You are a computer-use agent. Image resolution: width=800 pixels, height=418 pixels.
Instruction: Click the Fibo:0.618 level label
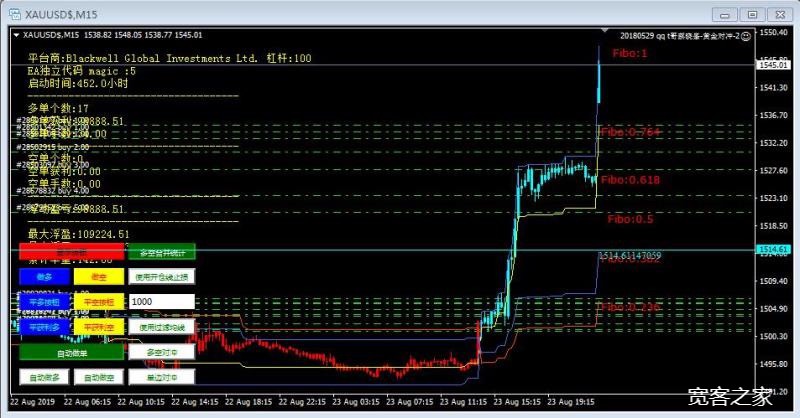coord(631,180)
